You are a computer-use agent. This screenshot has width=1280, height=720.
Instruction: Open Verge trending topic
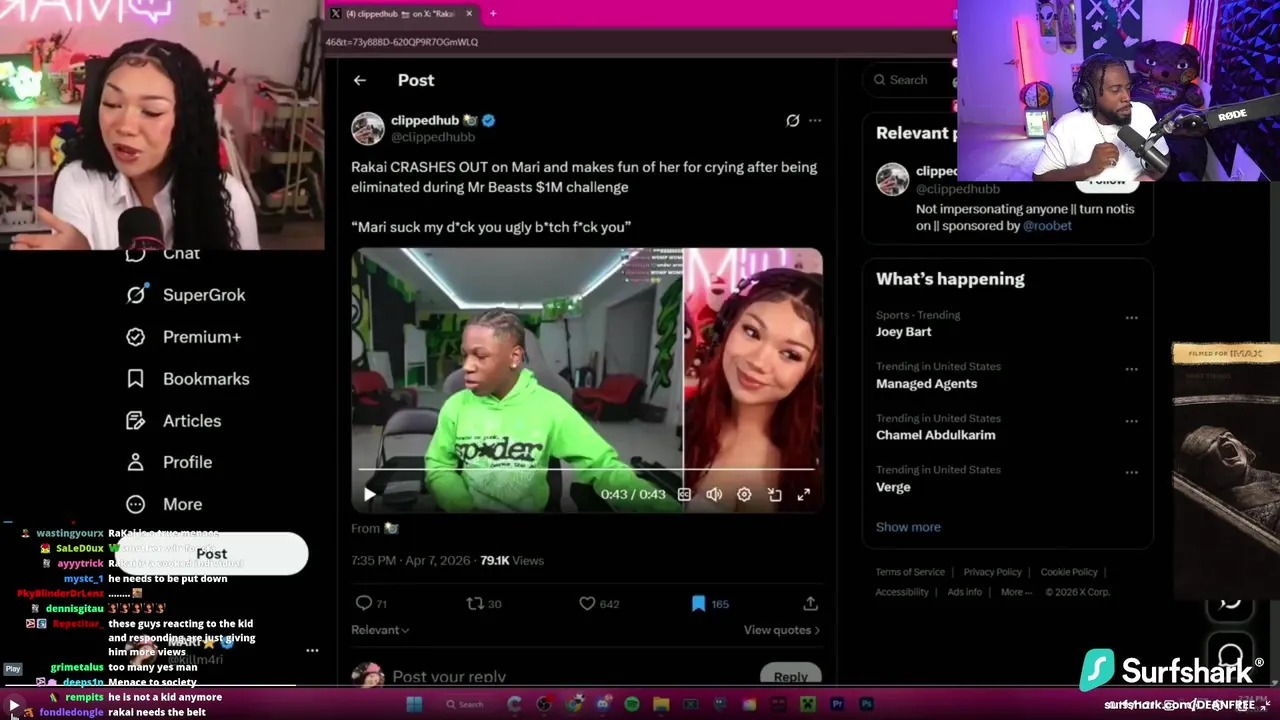pyautogui.click(x=893, y=487)
